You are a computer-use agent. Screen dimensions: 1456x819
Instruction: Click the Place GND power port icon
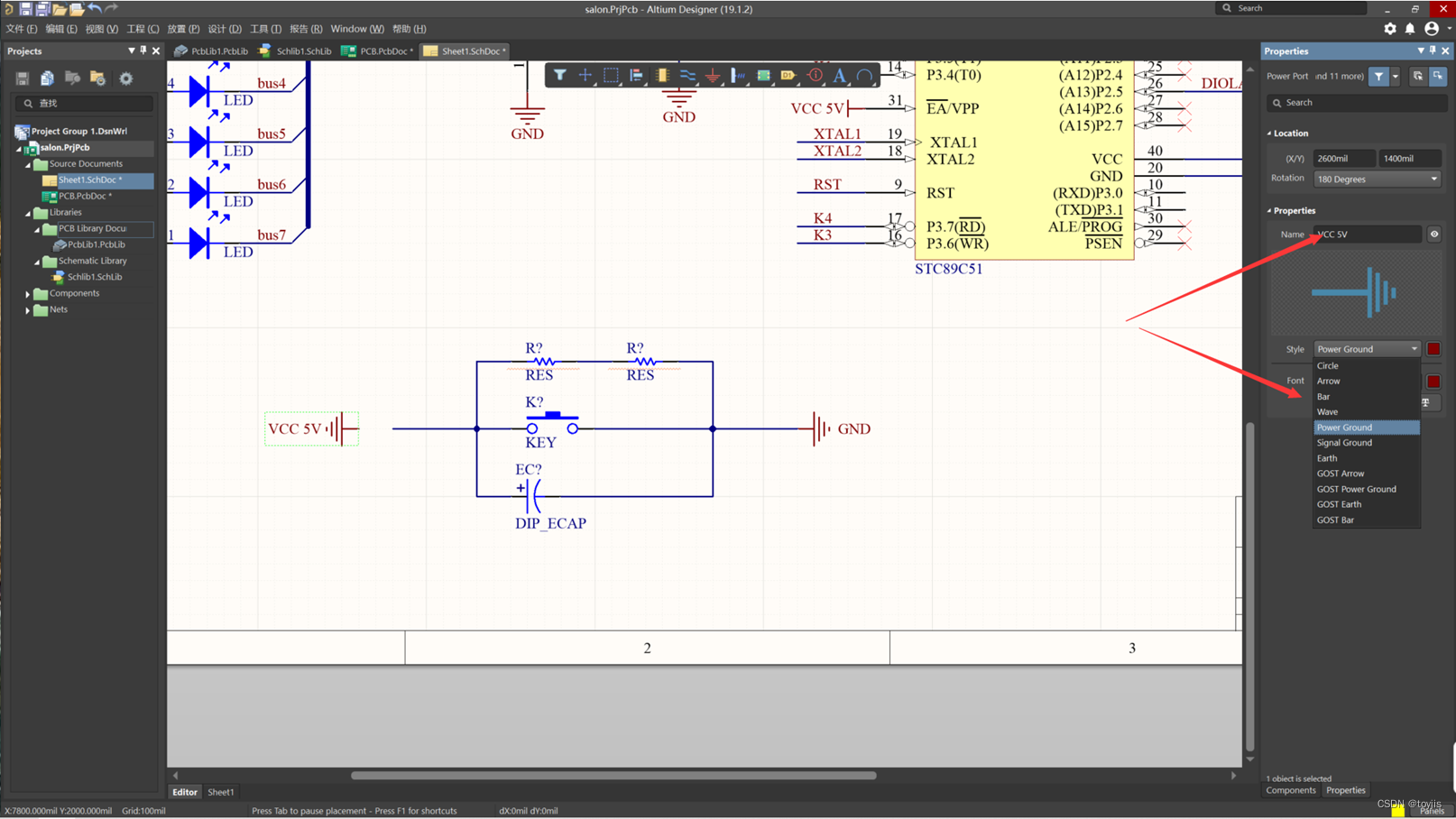tap(713, 76)
